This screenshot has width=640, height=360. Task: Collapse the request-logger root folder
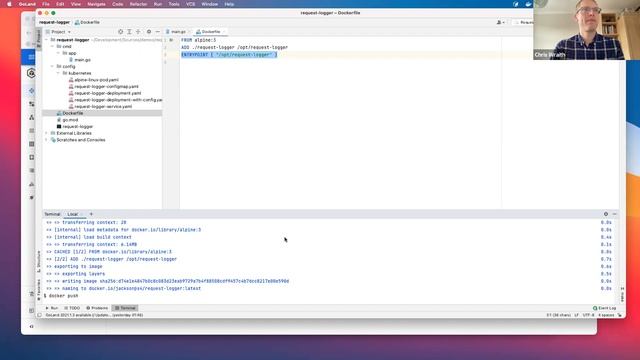pos(46,40)
